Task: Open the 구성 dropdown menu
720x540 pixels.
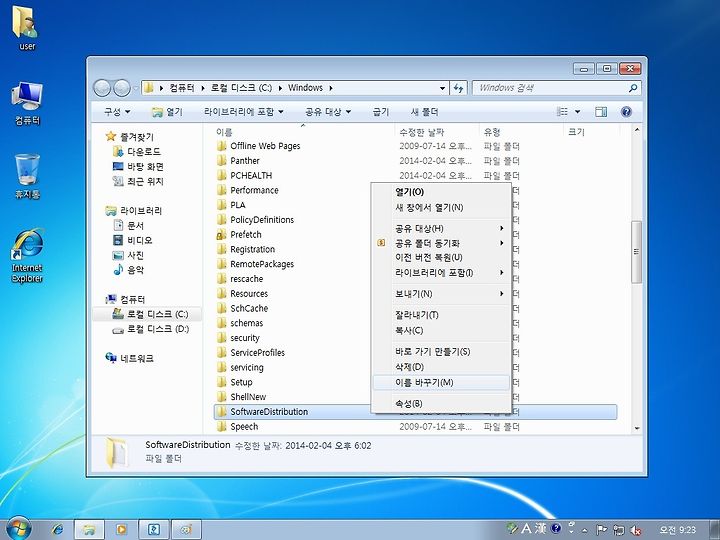Action: point(117,112)
